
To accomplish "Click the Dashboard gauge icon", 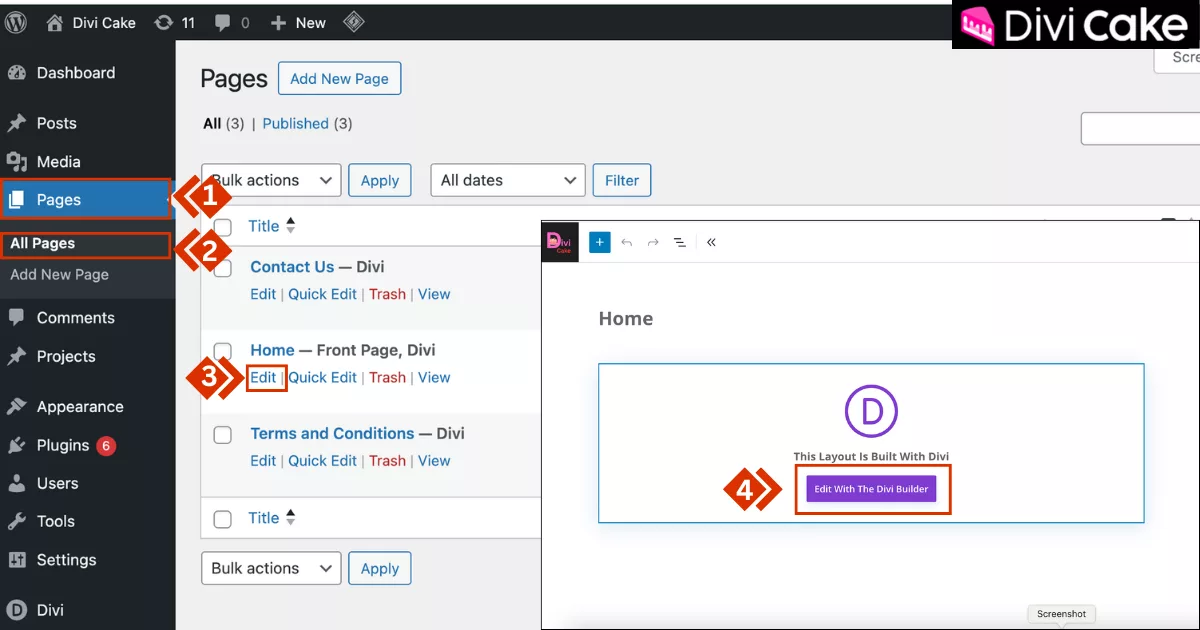I will pyautogui.click(x=16, y=73).
